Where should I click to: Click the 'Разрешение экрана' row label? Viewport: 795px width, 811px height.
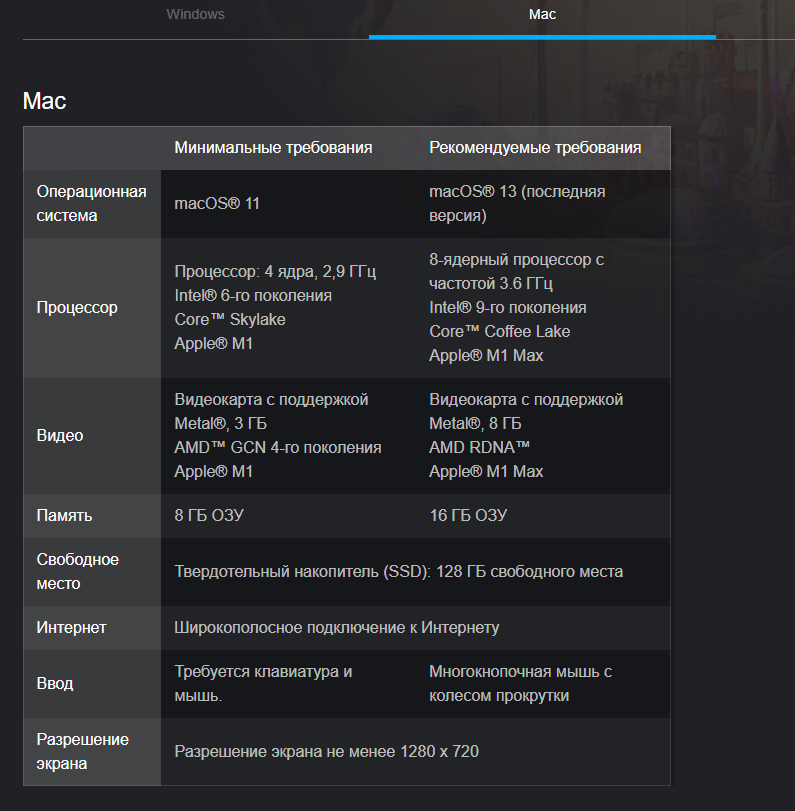[x=83, y=752]
